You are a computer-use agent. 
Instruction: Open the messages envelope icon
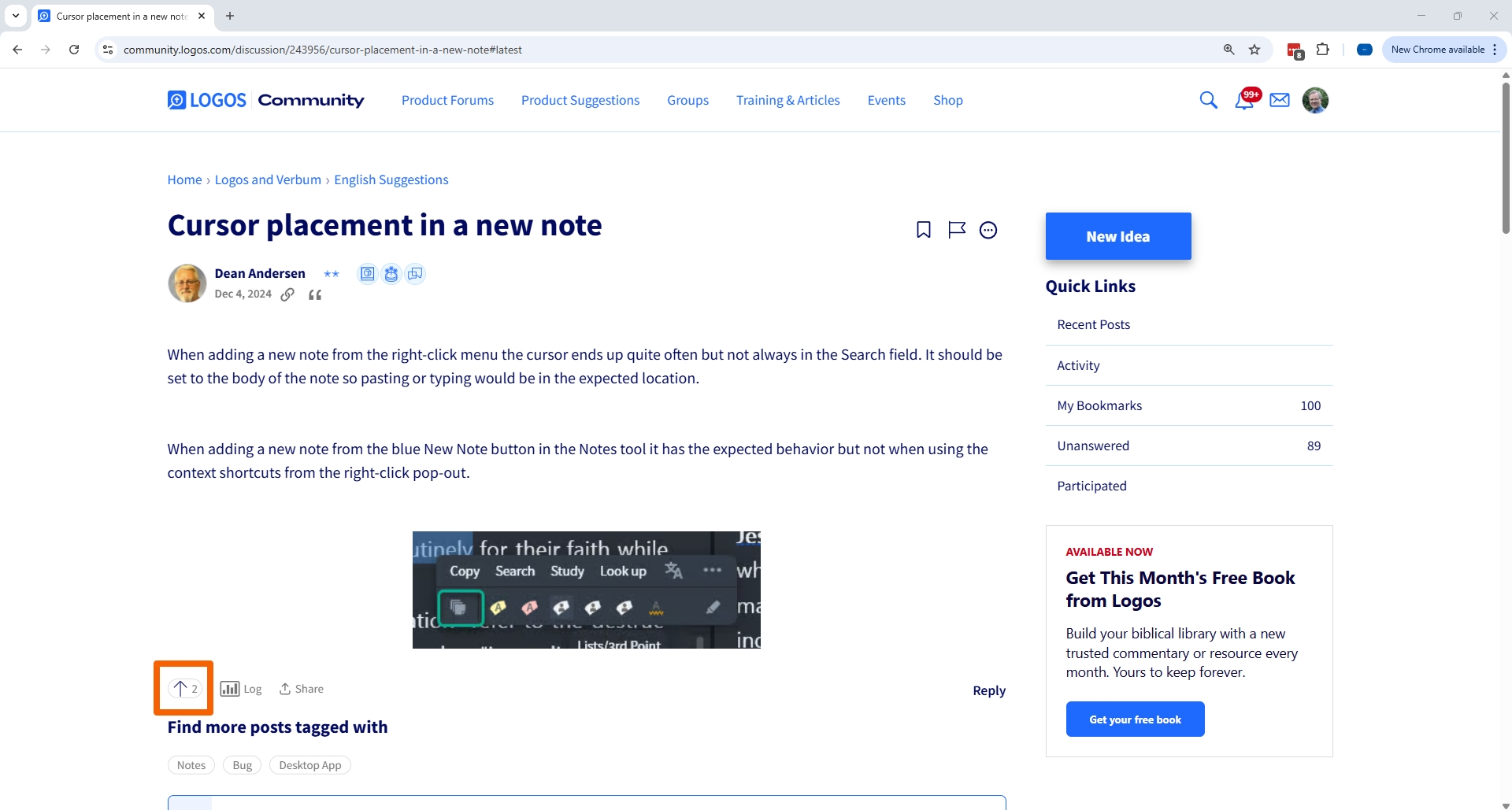tap(1280, 100)
